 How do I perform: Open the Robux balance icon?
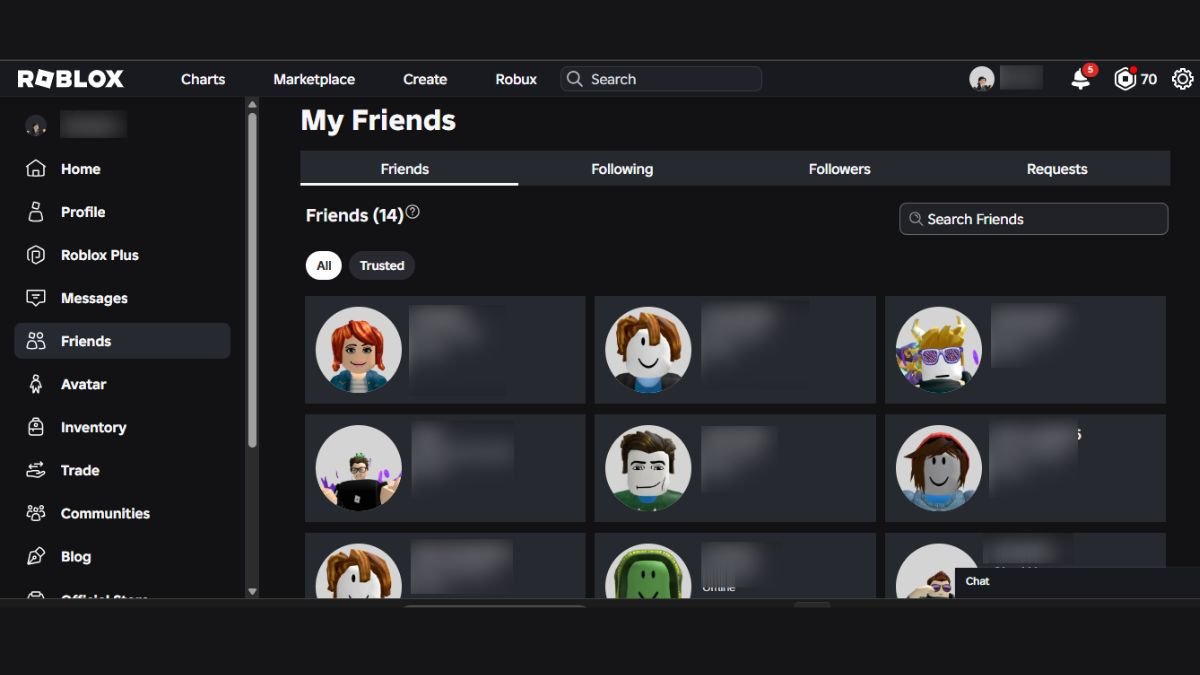tap(1126, 79)
